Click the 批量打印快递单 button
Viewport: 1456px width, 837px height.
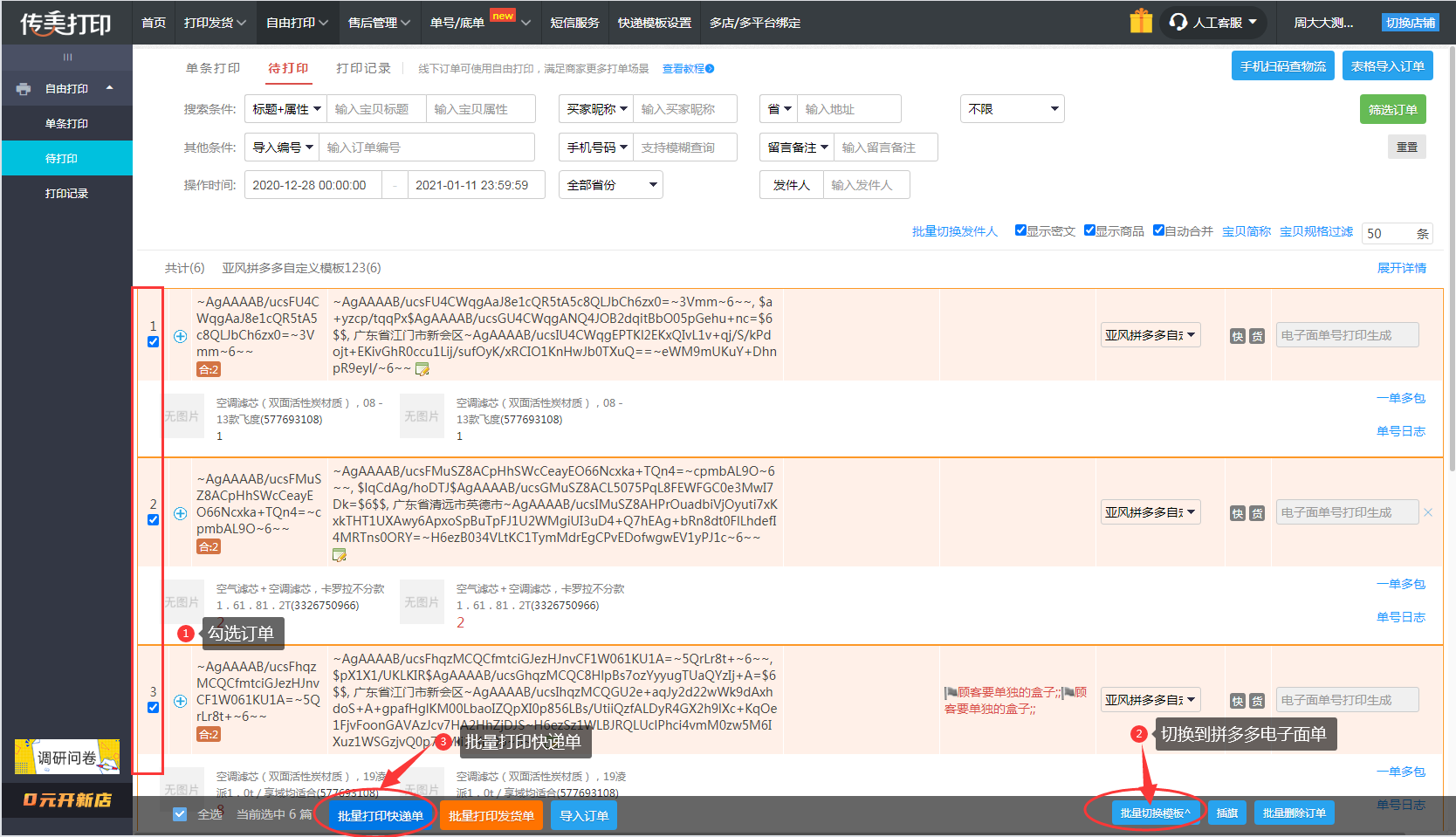380,816
